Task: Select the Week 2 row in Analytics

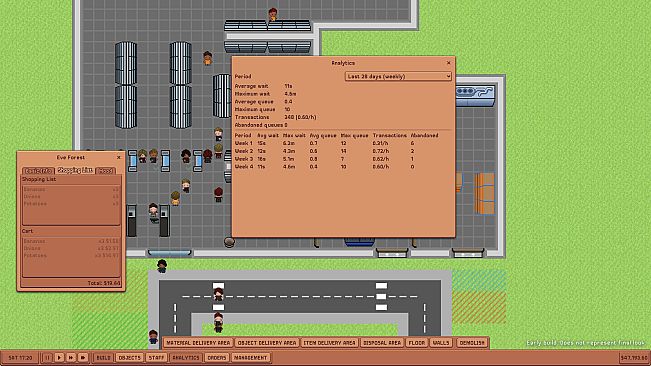Action: coord(343,151)
